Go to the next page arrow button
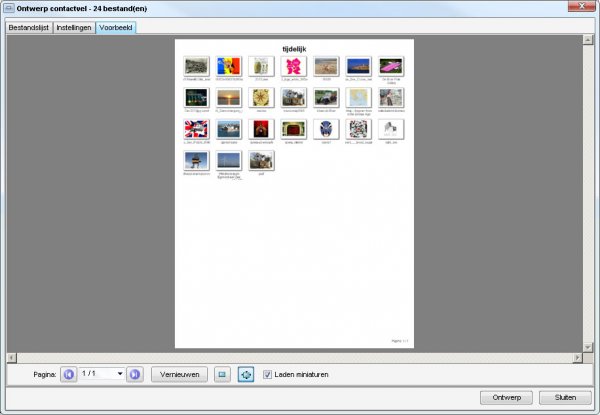Viewport: 600px width, 415px height. click(x=135, y=374)
